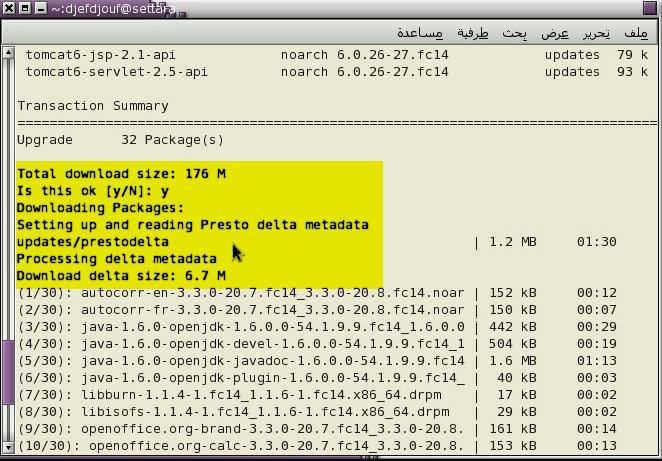Click the 01:30 prestodelta time value
The image size is (662, 461).
[x=597, y=242]
